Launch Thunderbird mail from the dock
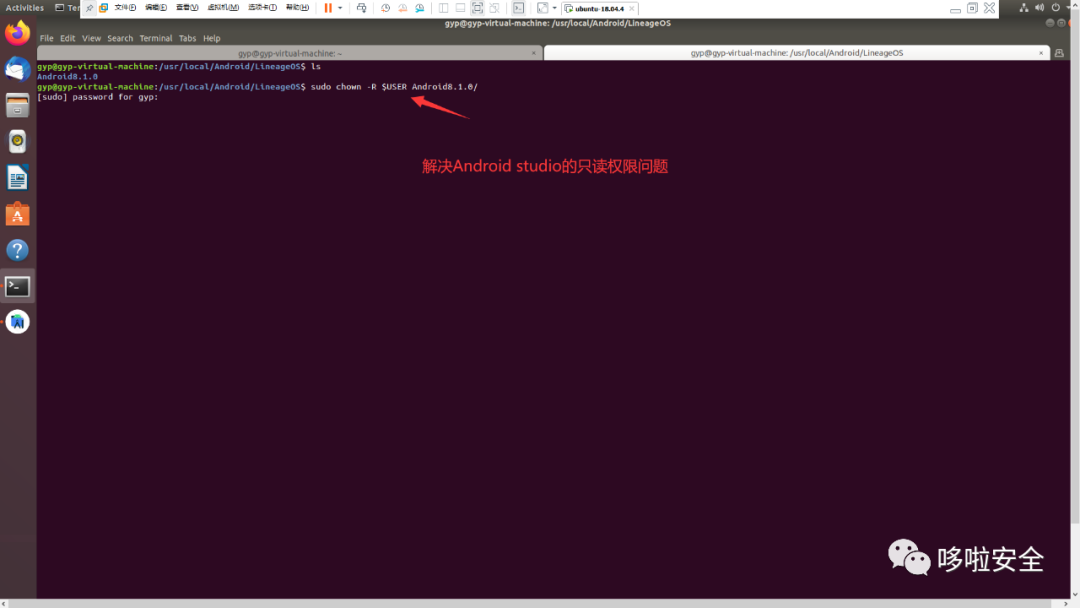This screenshot has width=1080, height=608. point(17,69)
